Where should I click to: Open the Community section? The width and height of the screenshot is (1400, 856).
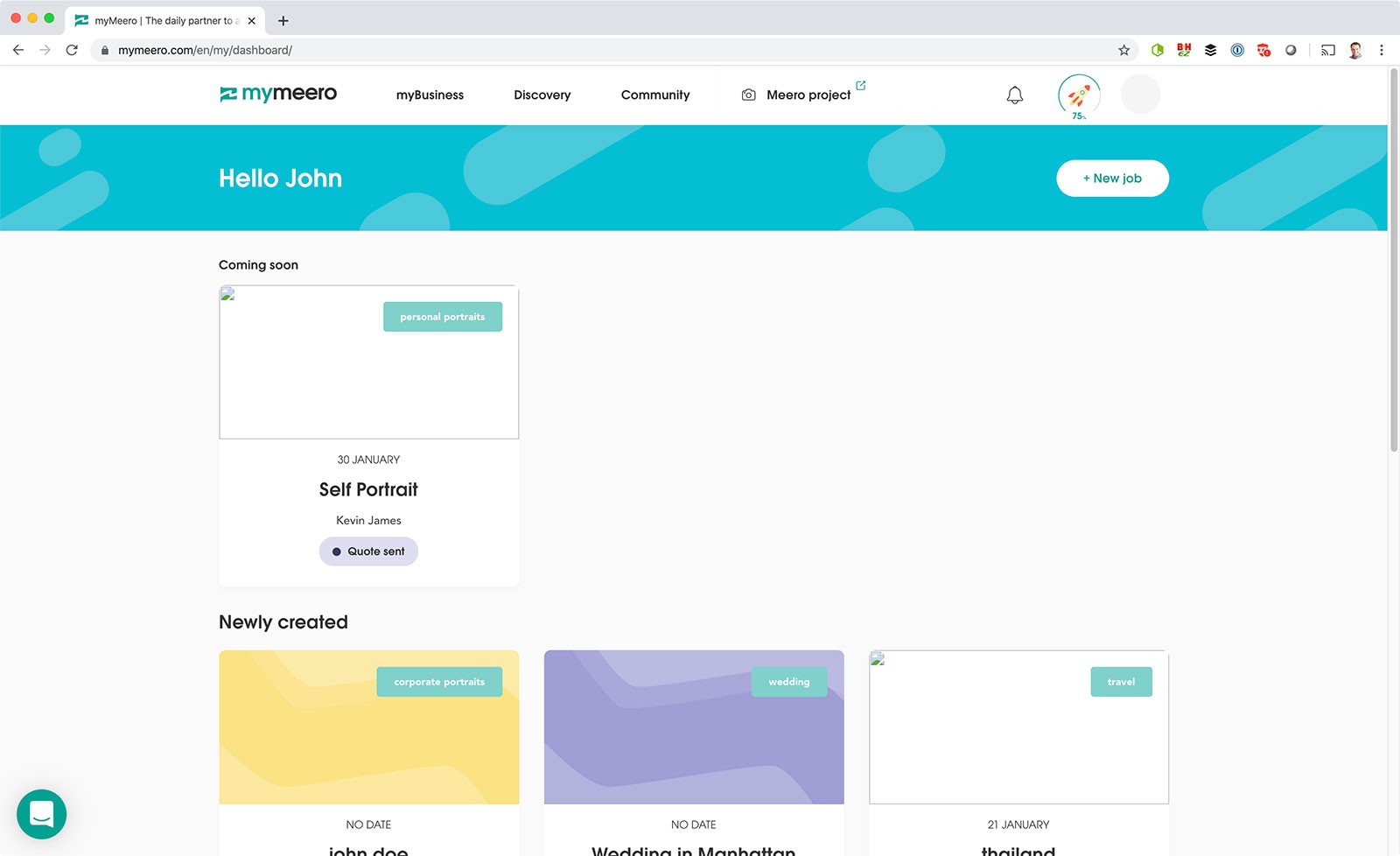pyautogui.click(x=654, y=95)
